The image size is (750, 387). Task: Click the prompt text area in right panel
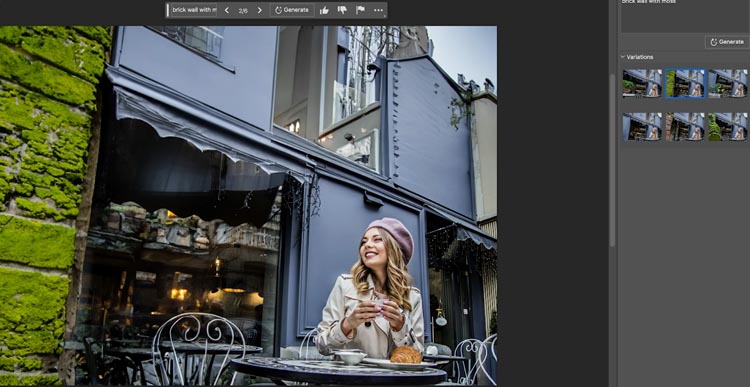[x=684, y=15]
